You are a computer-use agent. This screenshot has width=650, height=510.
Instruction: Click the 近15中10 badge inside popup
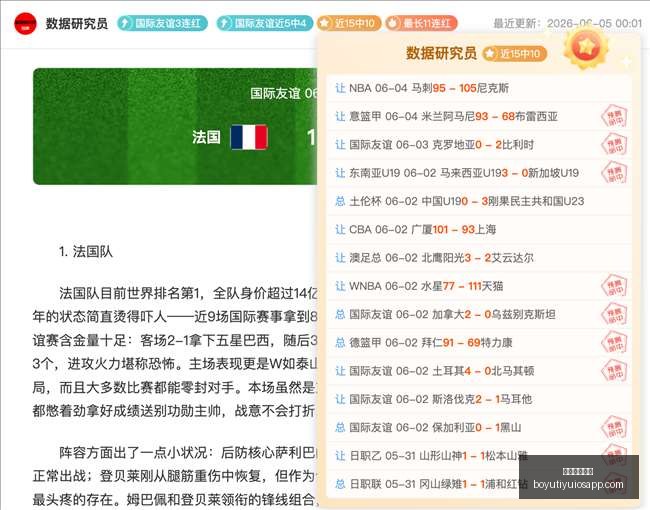[514, 53]
